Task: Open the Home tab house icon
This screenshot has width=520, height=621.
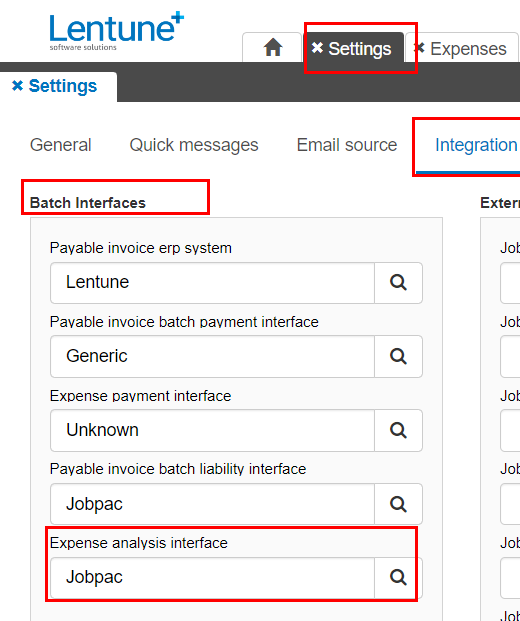Action: click(x=273, y=48)
